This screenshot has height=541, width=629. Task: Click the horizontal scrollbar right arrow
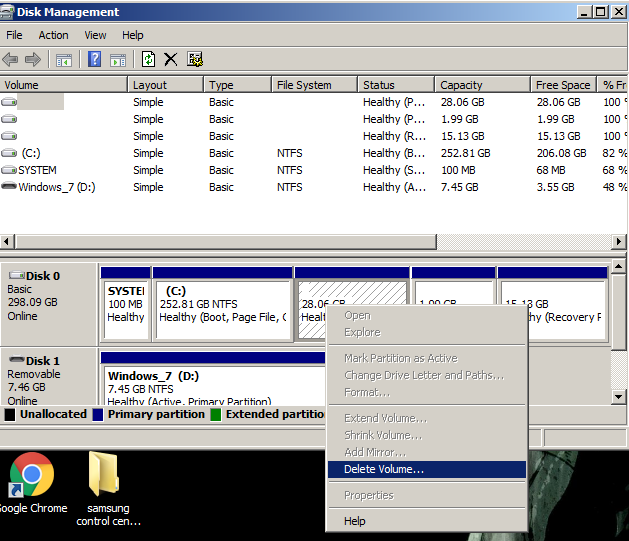coord(619,242)
